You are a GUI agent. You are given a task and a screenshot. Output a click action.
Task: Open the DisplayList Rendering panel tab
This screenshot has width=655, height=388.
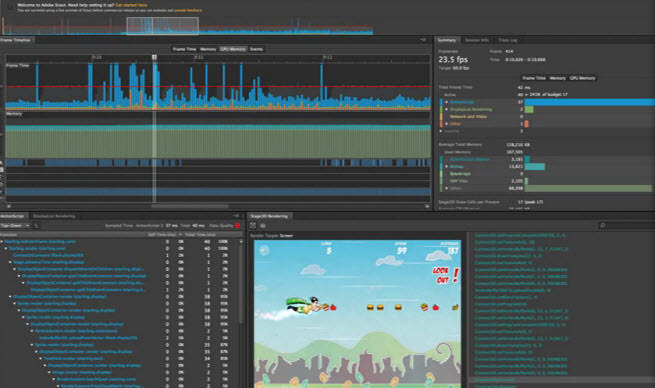tap(54, 216)
